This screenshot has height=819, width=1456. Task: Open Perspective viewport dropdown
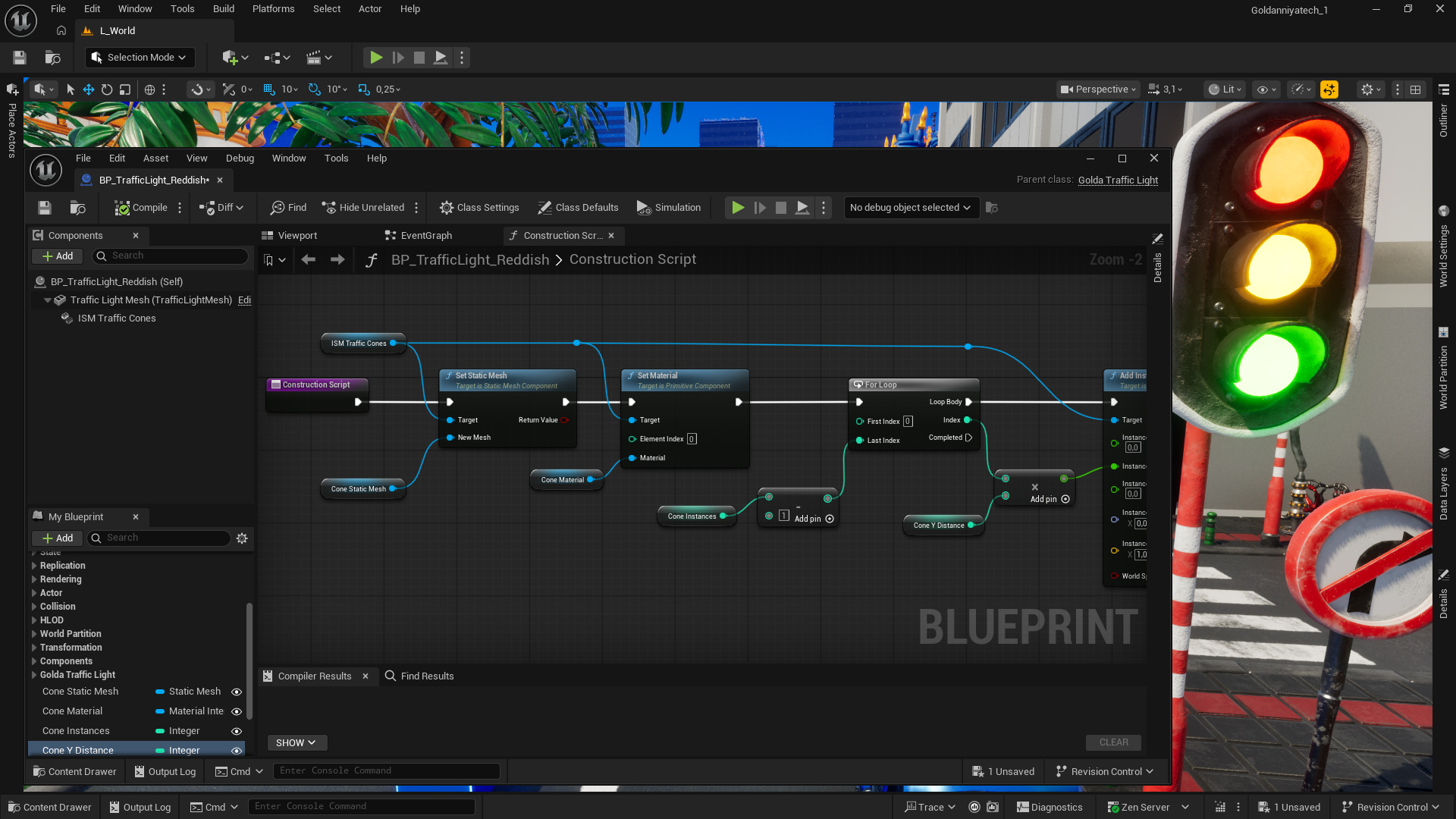1099,89
